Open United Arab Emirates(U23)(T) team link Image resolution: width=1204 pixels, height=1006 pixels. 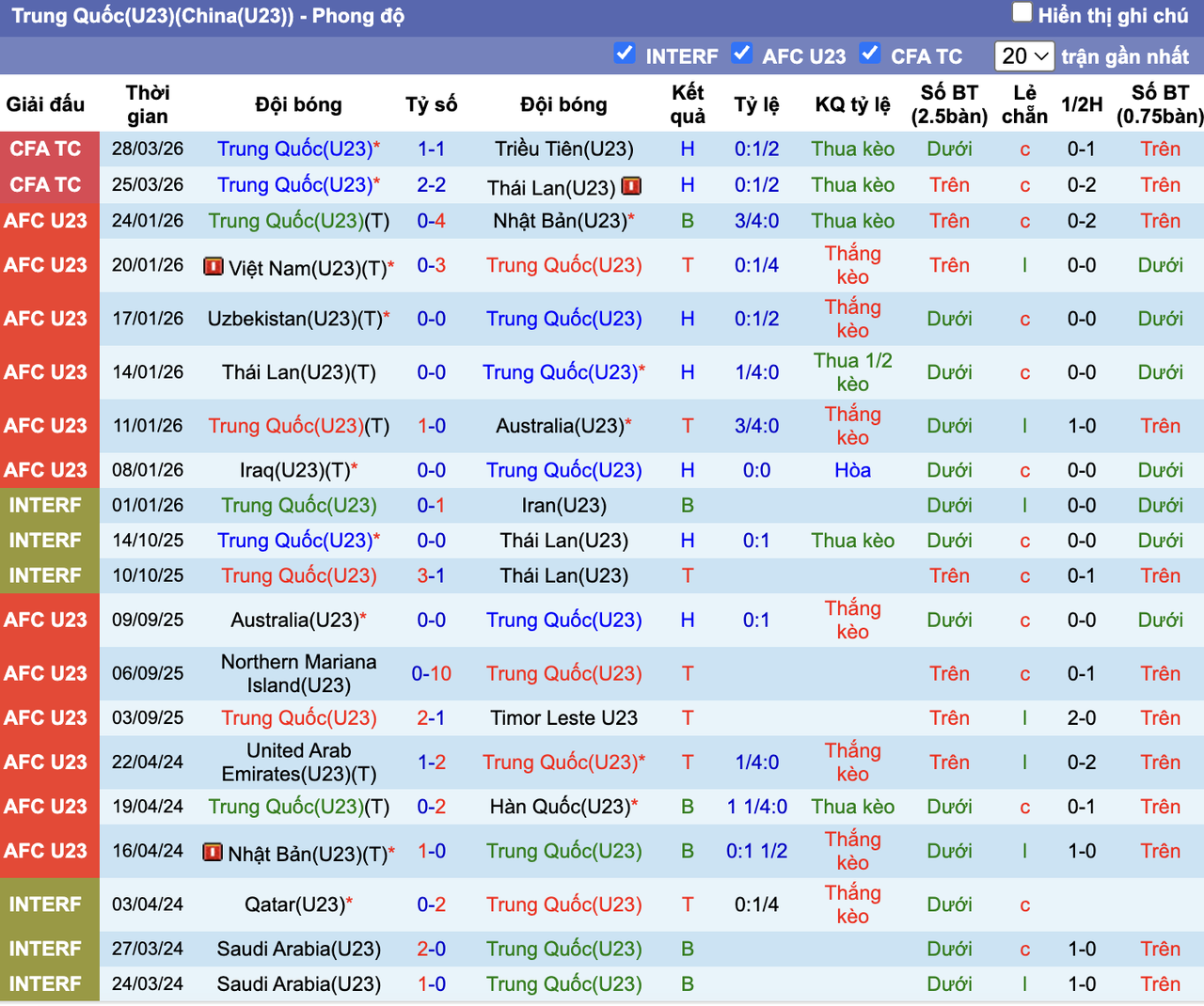[x=299, y=762]
